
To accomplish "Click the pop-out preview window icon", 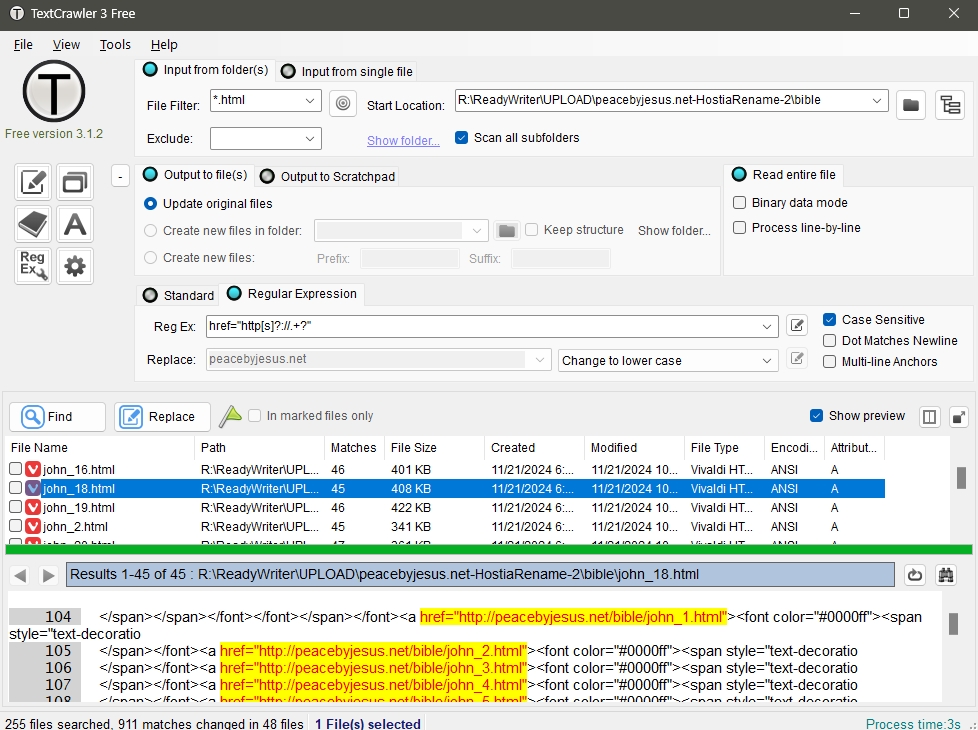I will point(959,416).
